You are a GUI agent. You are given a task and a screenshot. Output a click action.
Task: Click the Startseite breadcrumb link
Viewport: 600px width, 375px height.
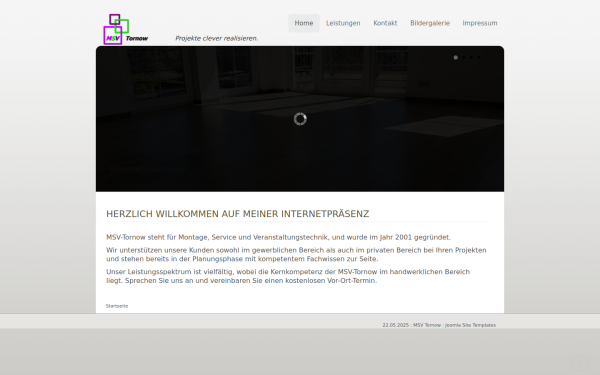117,306
